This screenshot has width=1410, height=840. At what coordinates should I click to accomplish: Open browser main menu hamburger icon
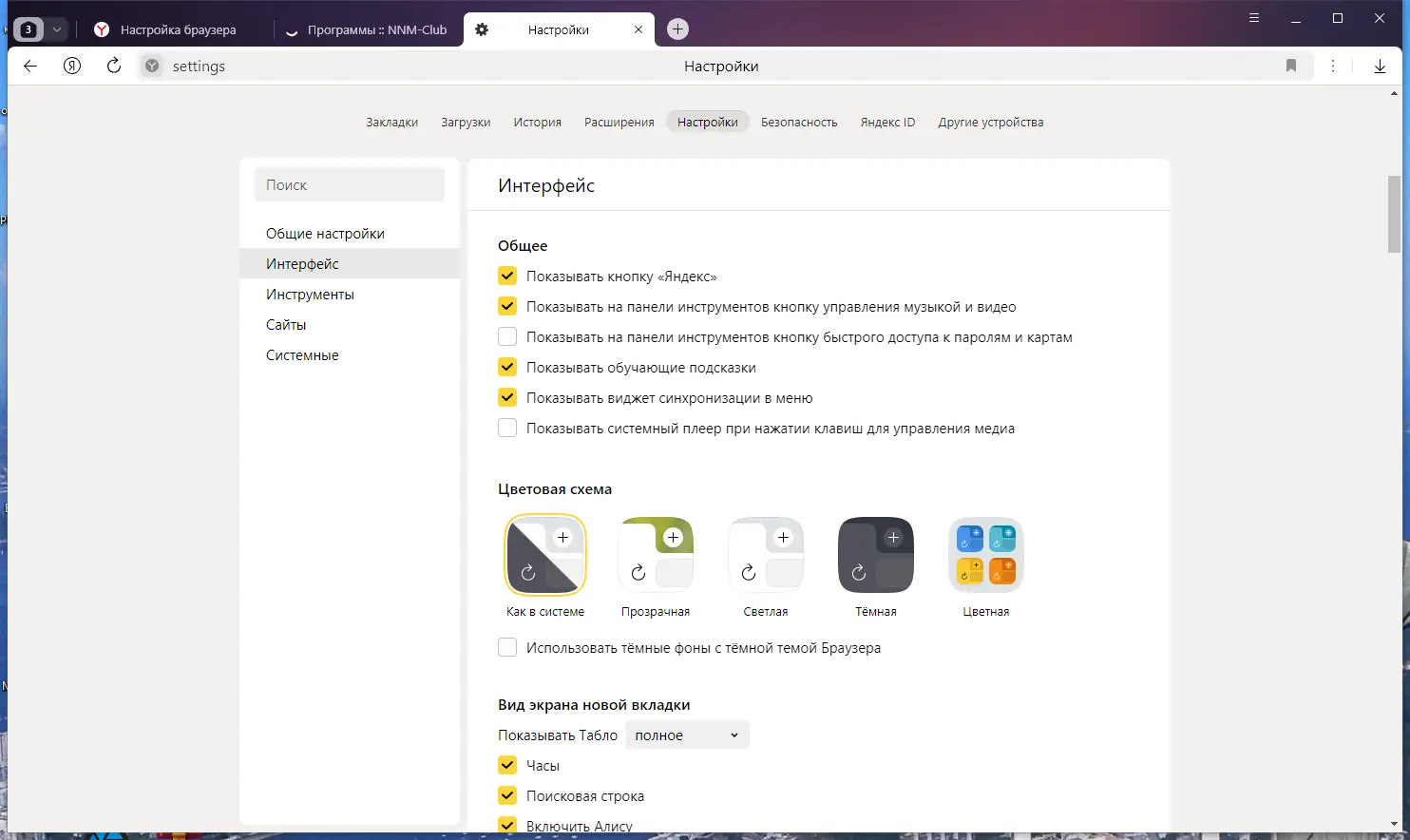tap(1254, 18)
